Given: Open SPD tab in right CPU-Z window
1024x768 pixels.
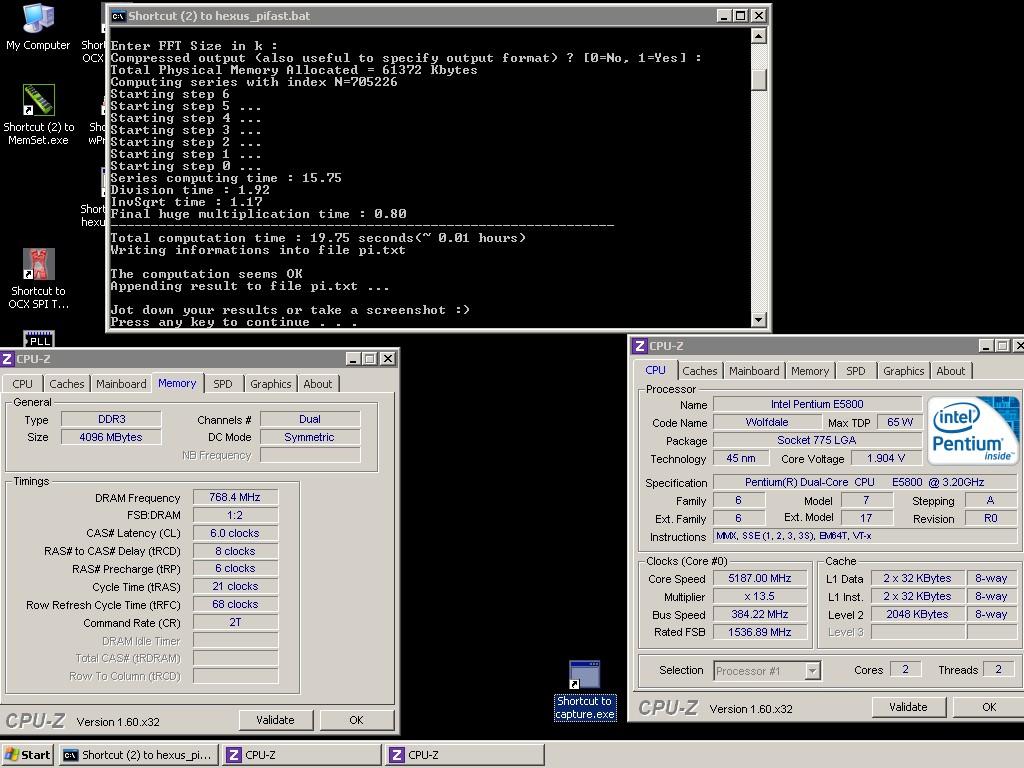Looking at the screenshot, I should 856,371.
